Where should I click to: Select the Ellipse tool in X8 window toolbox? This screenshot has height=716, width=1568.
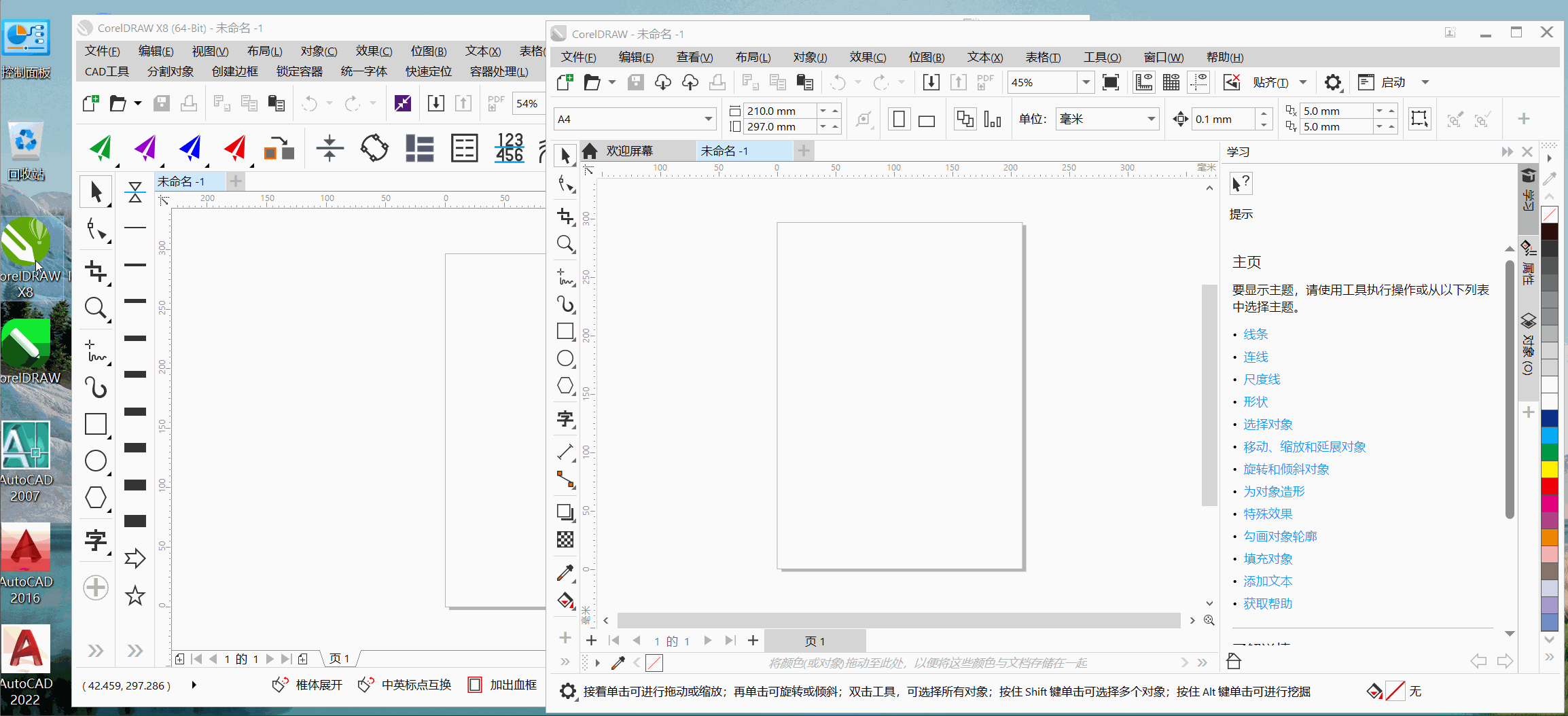tap(96, 461)
